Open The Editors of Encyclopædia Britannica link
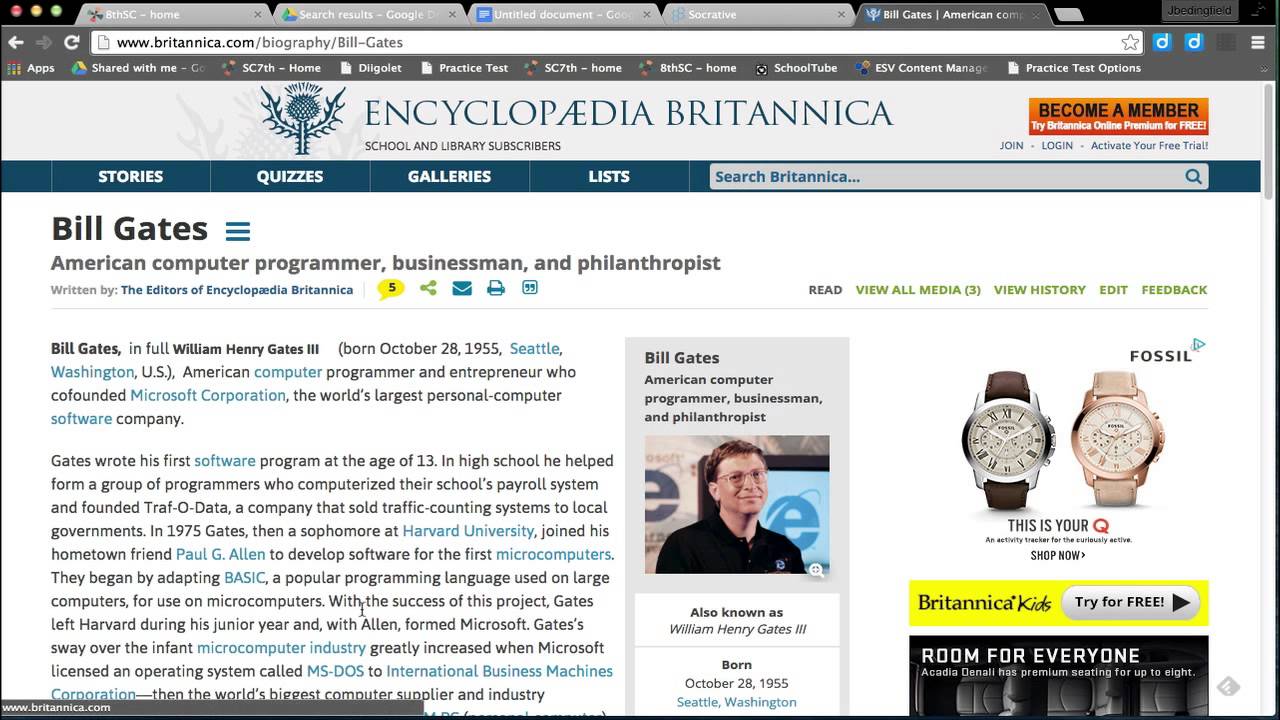This screenshot has height=720, width=1280. point(237,290)
